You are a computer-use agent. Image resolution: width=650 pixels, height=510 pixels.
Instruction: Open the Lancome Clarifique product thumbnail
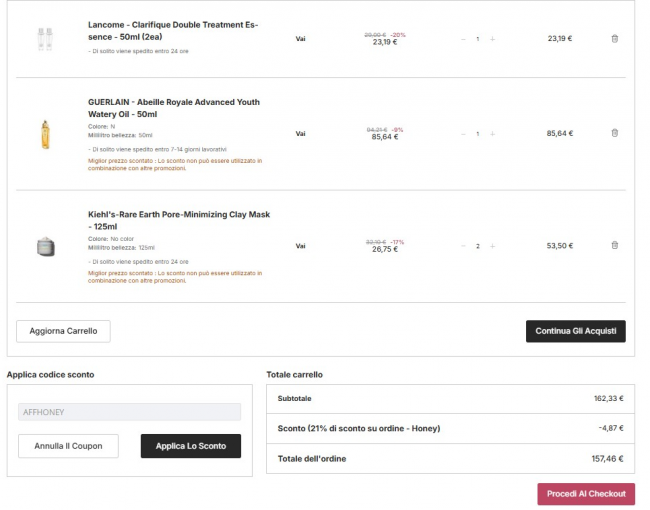[44, 39]
